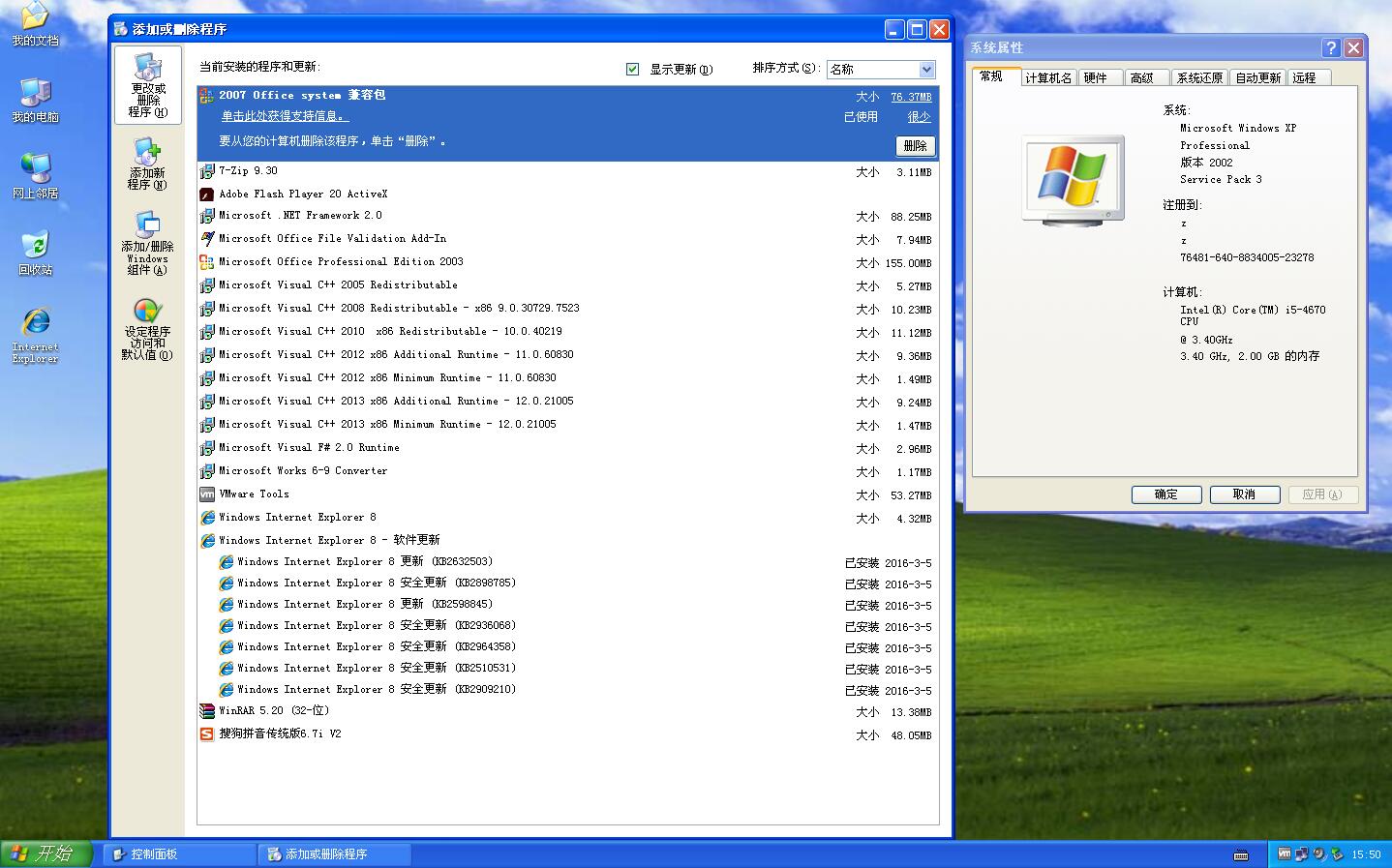Switch to 自动更新 tab
Viewport: 1392px width, 868px height.
click(x=1257, y=78)
